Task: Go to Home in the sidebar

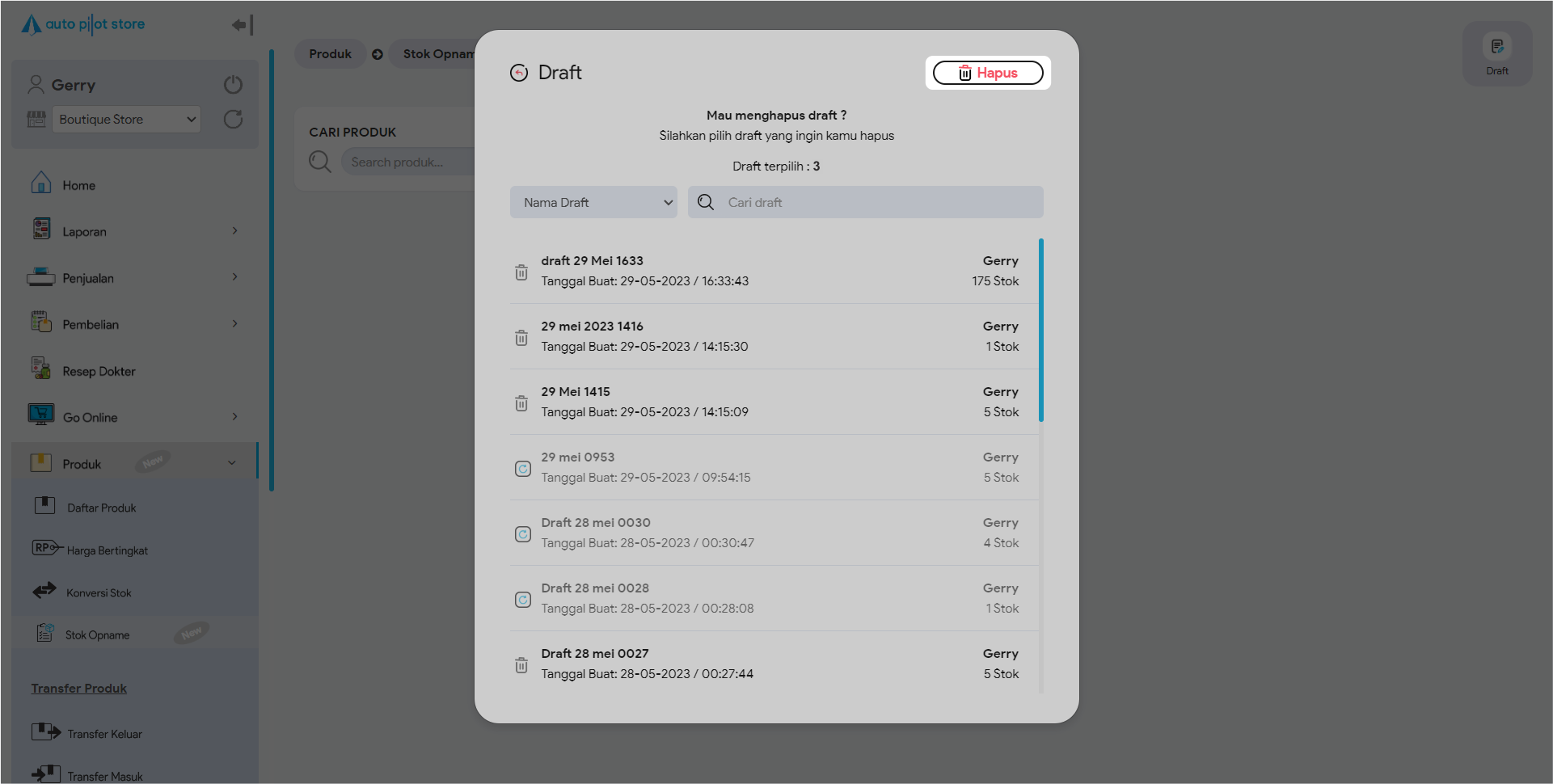Action: coord(78,185)
